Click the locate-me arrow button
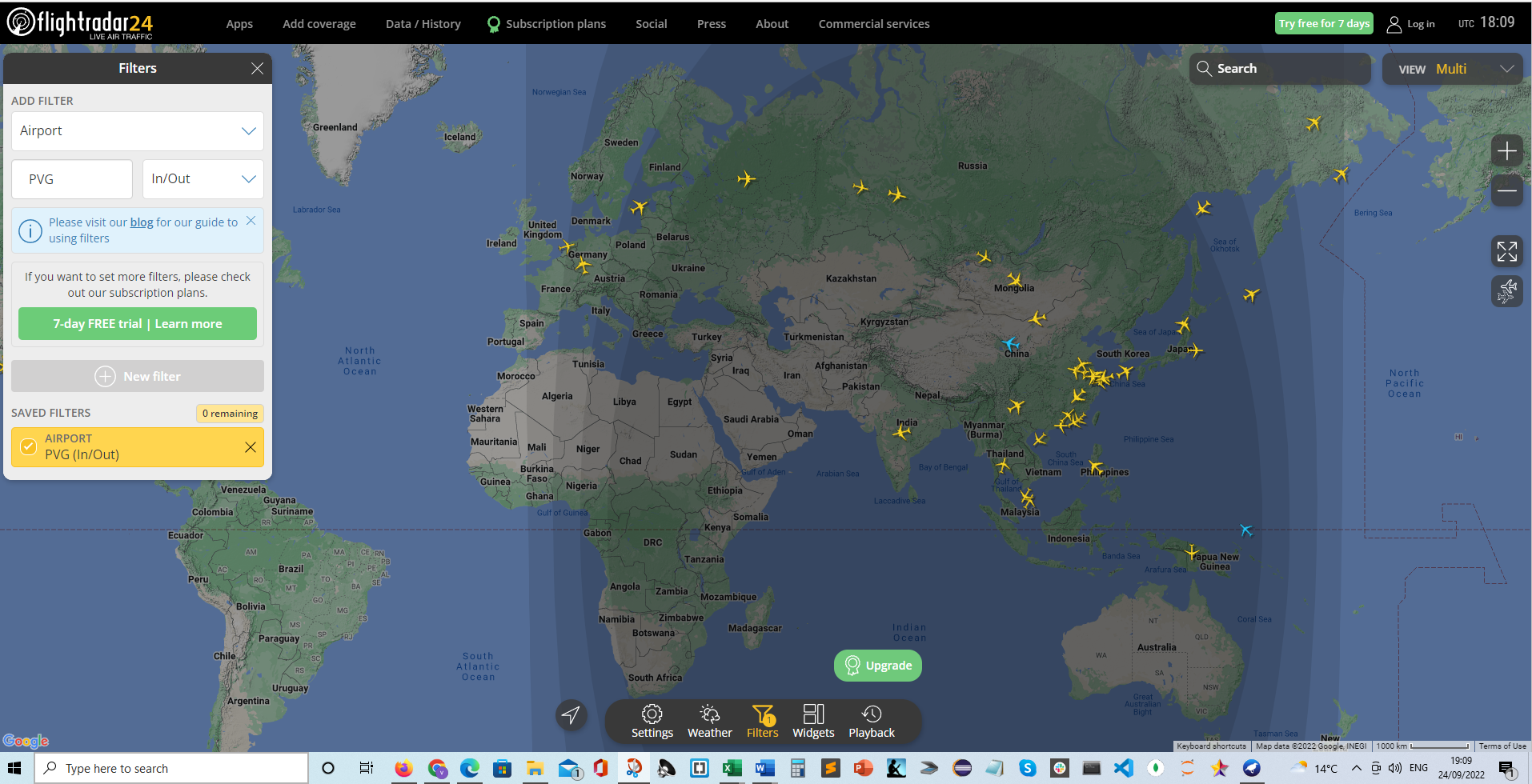Viewport: 1532px width, 784px height. click(571, 714)
